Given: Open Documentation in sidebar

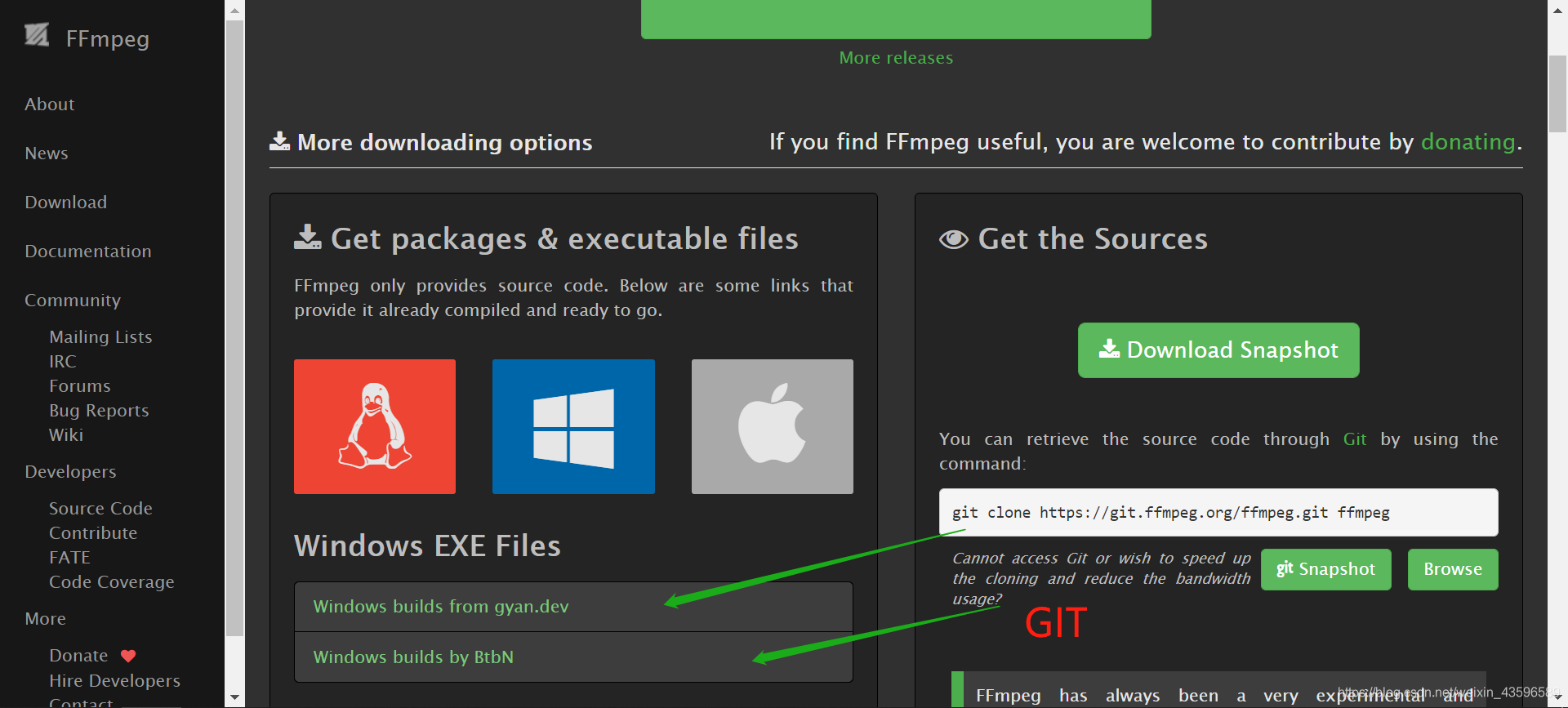Looking at the screenshot, I should point(87,252).
